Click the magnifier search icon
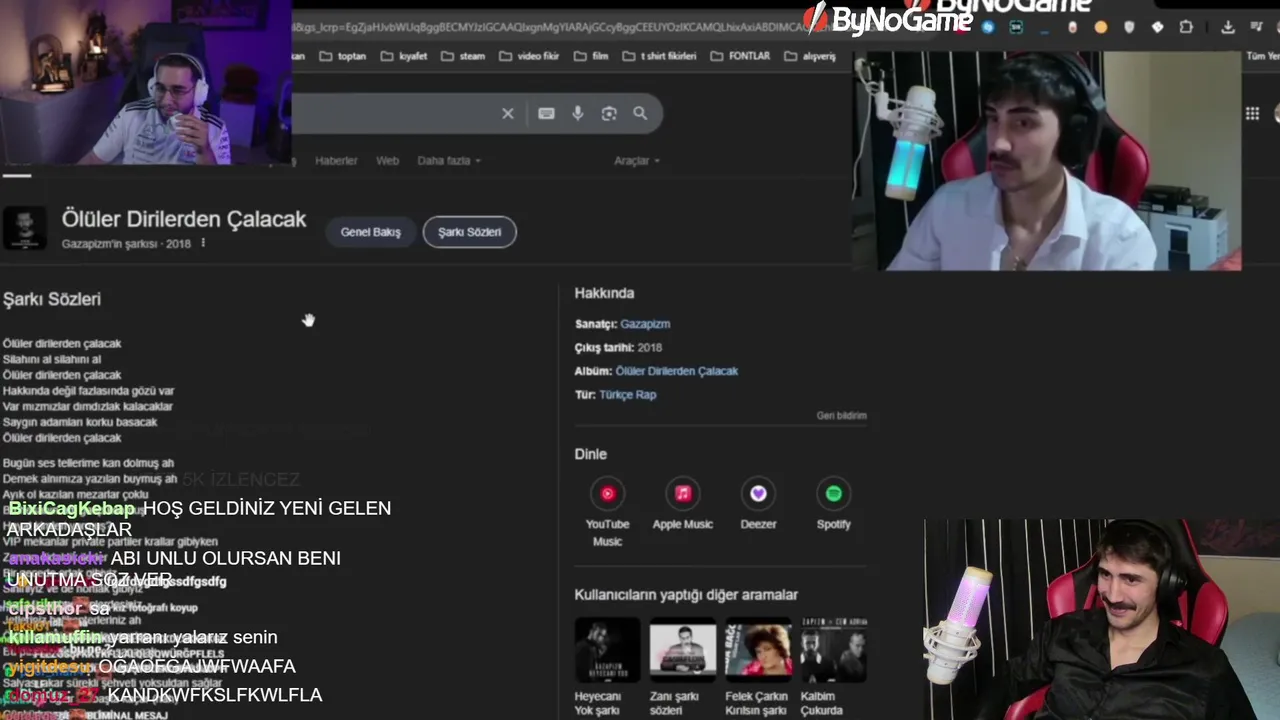 click(x=640, y=114)
